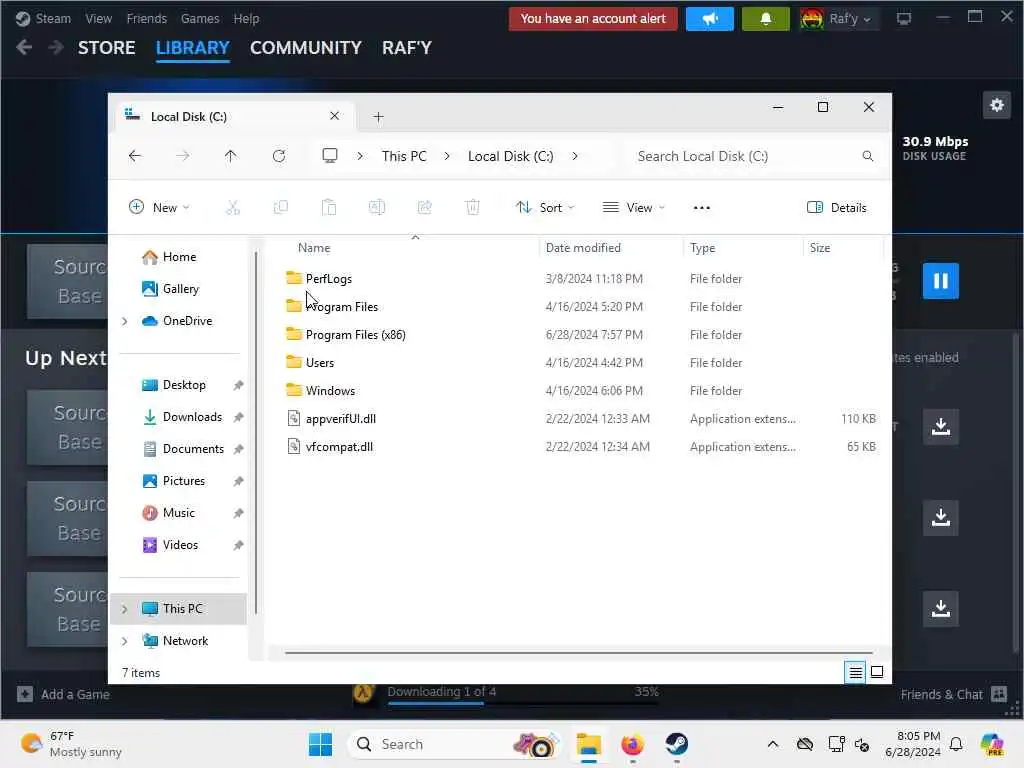Pause the Steam download
The width and height of the screenshot is (1024, 768).
point(940,281)
